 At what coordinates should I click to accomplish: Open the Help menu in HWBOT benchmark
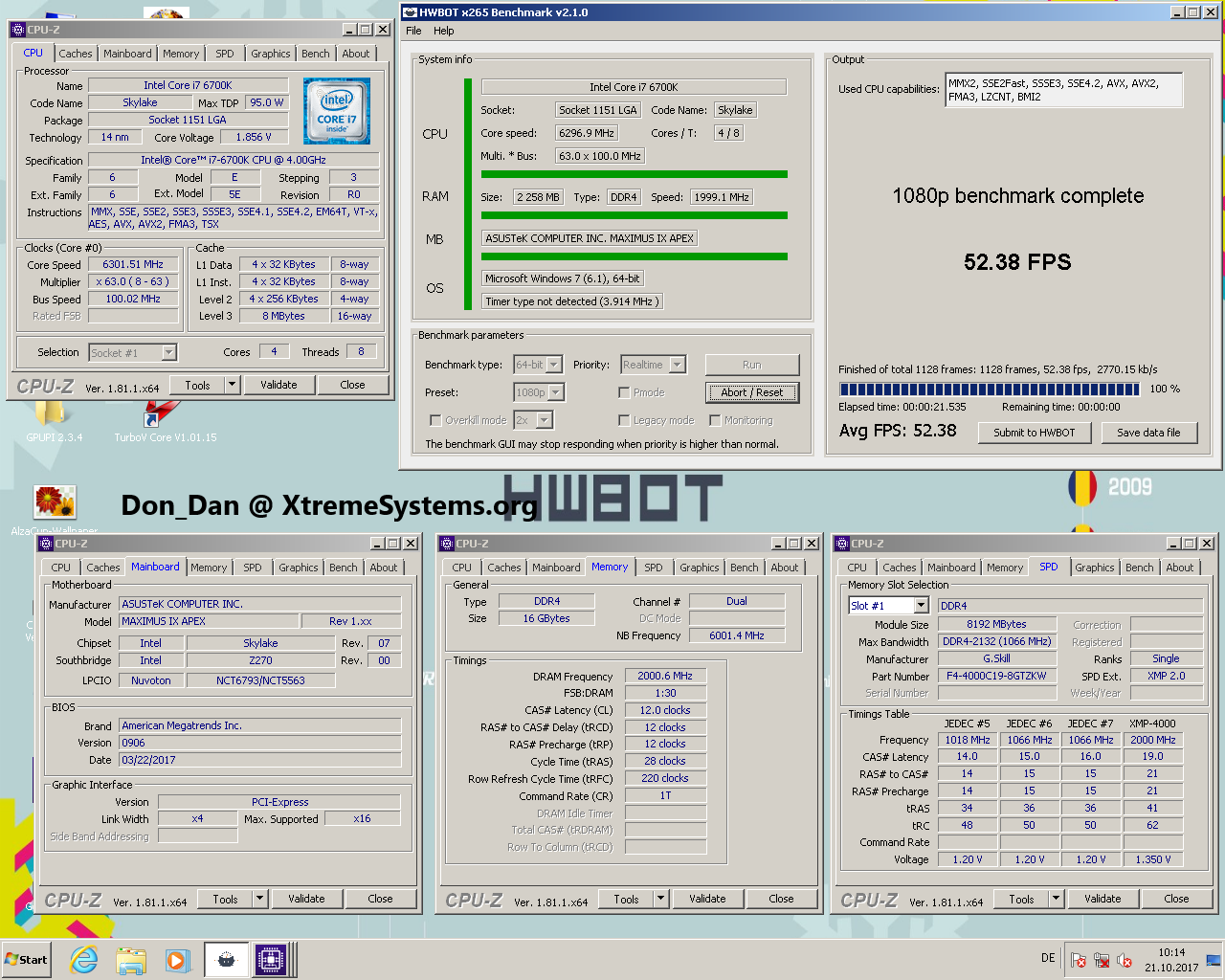point(444,31)
